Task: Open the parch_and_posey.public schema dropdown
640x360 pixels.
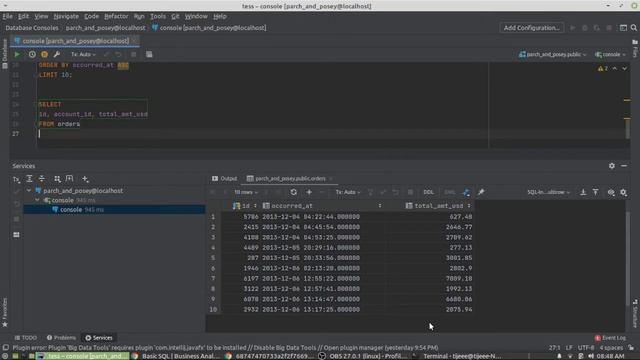Action: coord(552,54)
